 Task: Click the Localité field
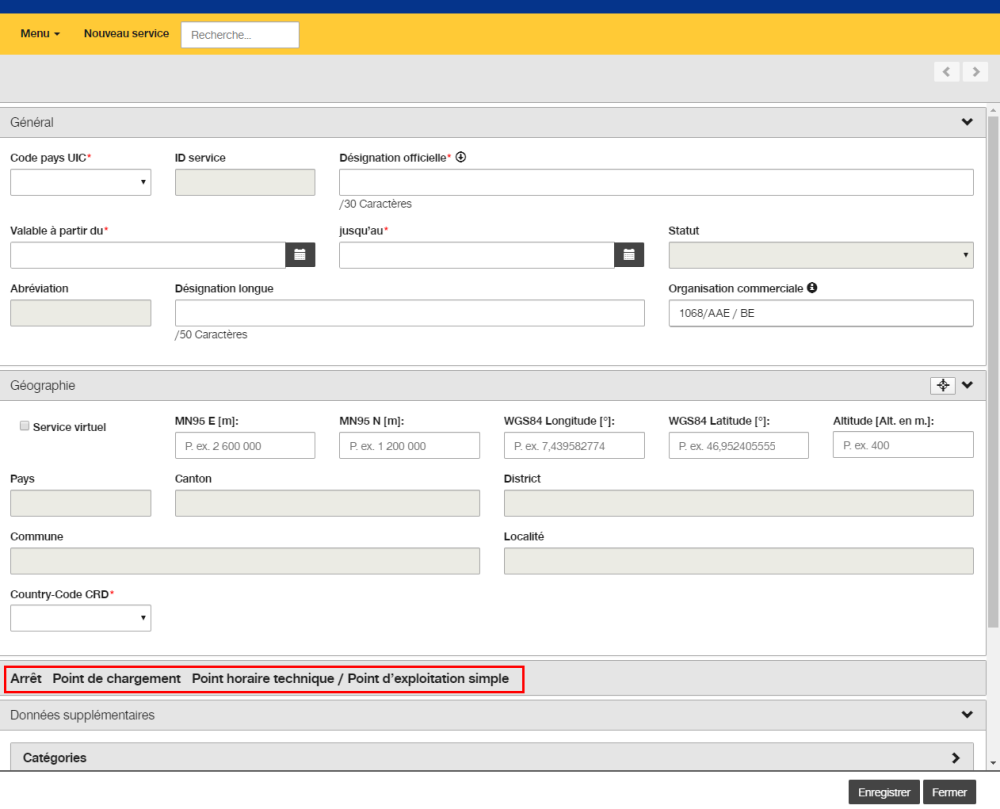coord(739,561)
